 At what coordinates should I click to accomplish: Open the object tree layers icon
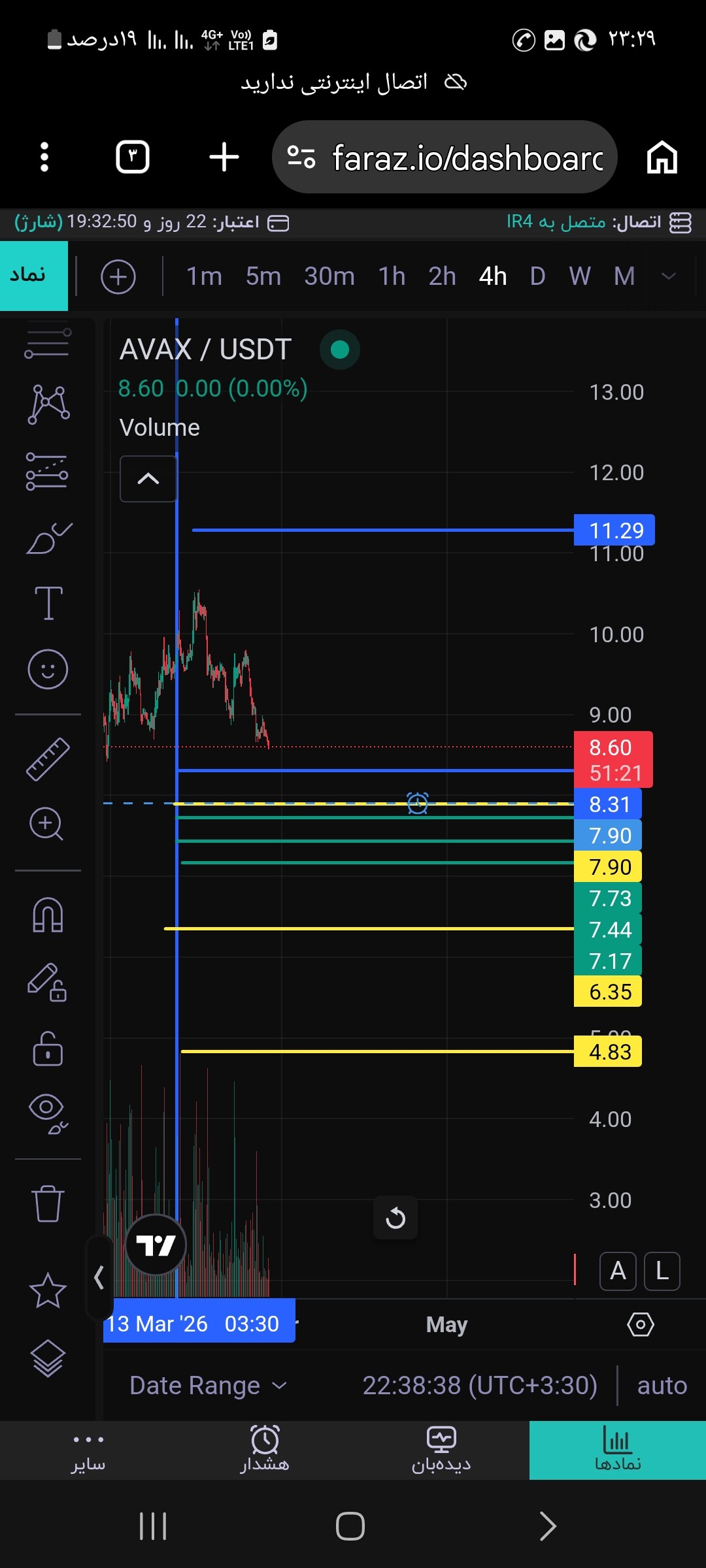tap(48, 1358)
